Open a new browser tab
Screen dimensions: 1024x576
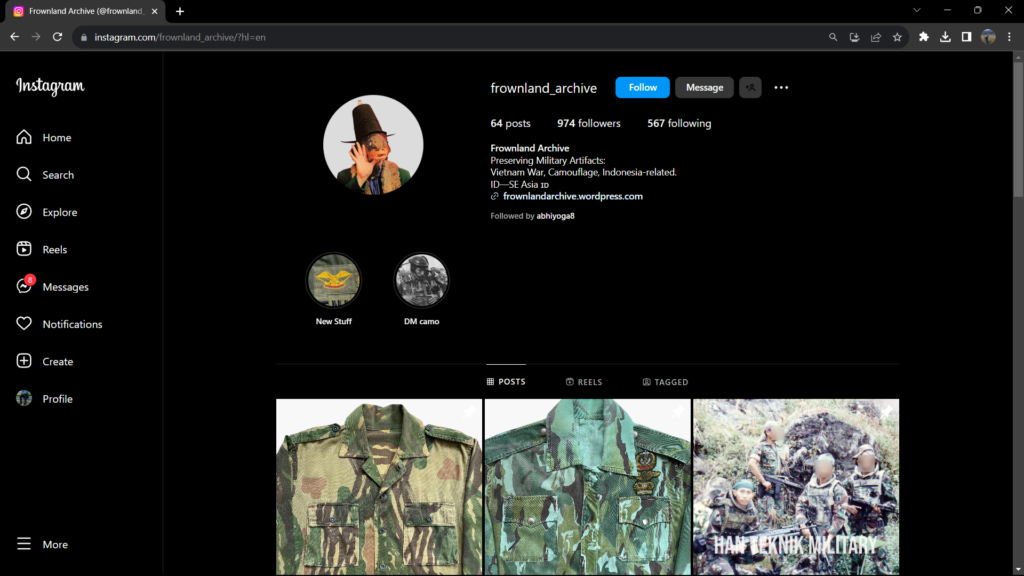point(180,11)
